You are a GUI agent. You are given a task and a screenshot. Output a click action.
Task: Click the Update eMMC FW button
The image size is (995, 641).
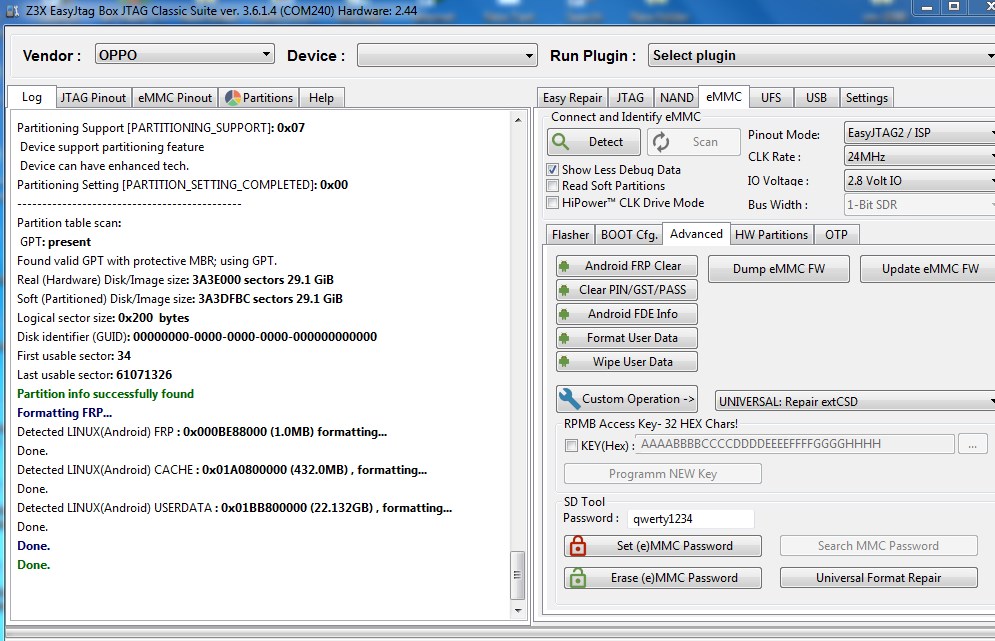tap(930, 268)
